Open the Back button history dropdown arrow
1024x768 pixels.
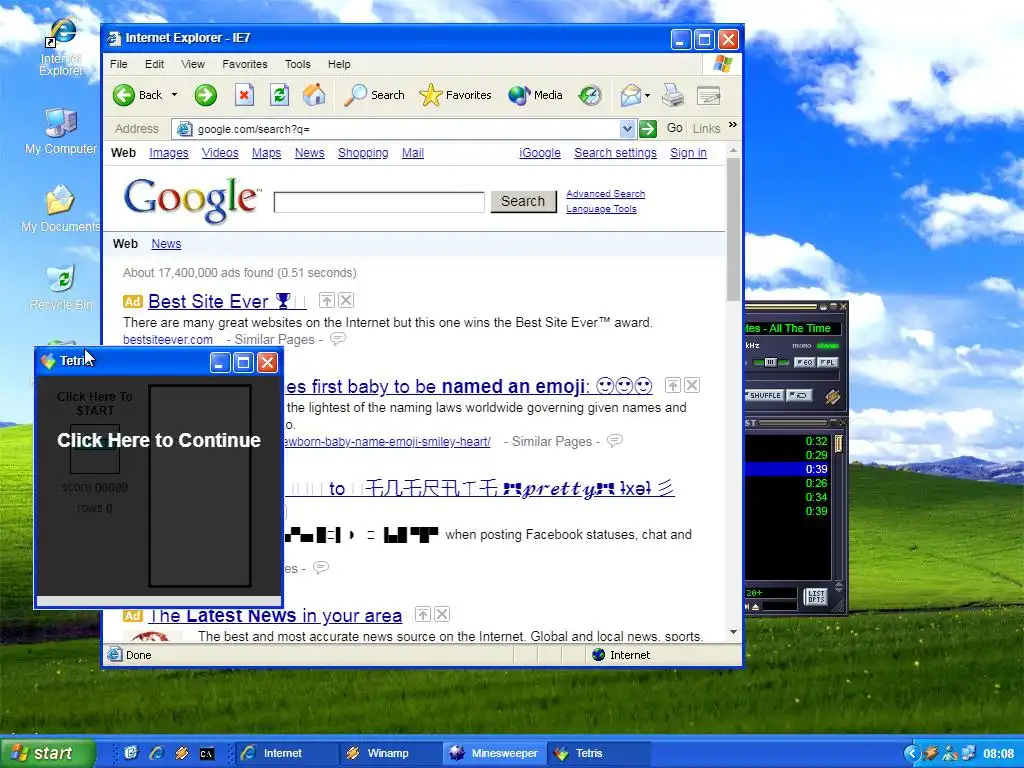tap(174, 95)
